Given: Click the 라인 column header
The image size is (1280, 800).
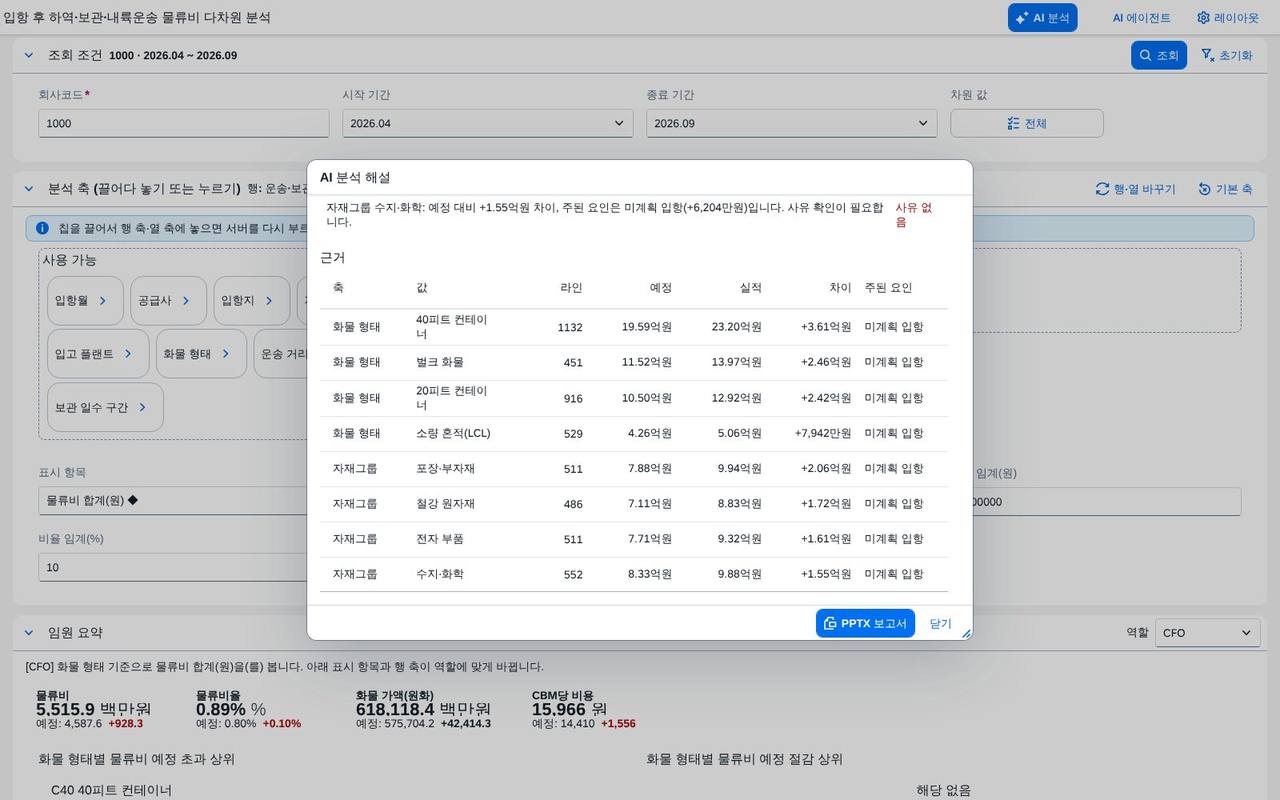Looking at the screenshot, I should click(x=571, y=287).
